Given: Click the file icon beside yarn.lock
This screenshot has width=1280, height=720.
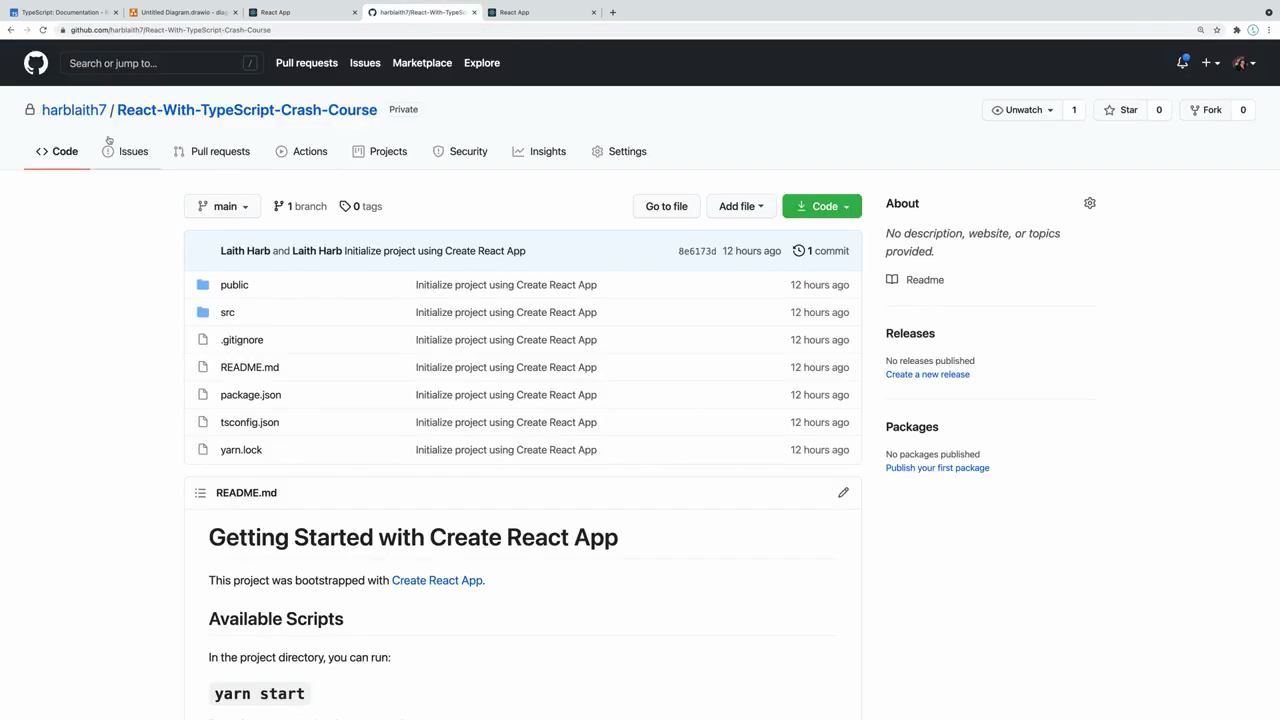Looking at the screenshot, I should coord(203,450).
